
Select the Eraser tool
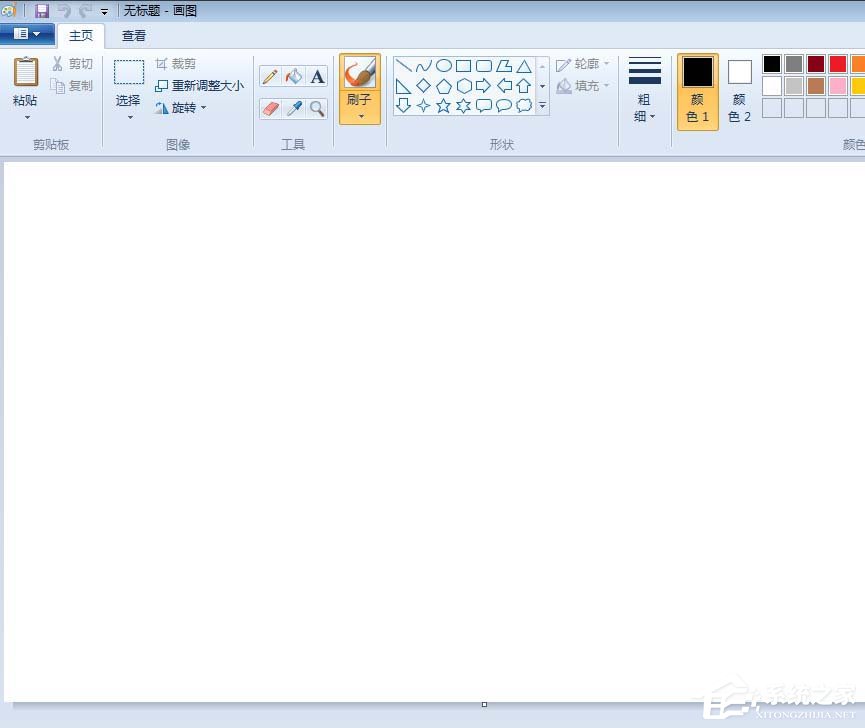[x=270, y=109]
